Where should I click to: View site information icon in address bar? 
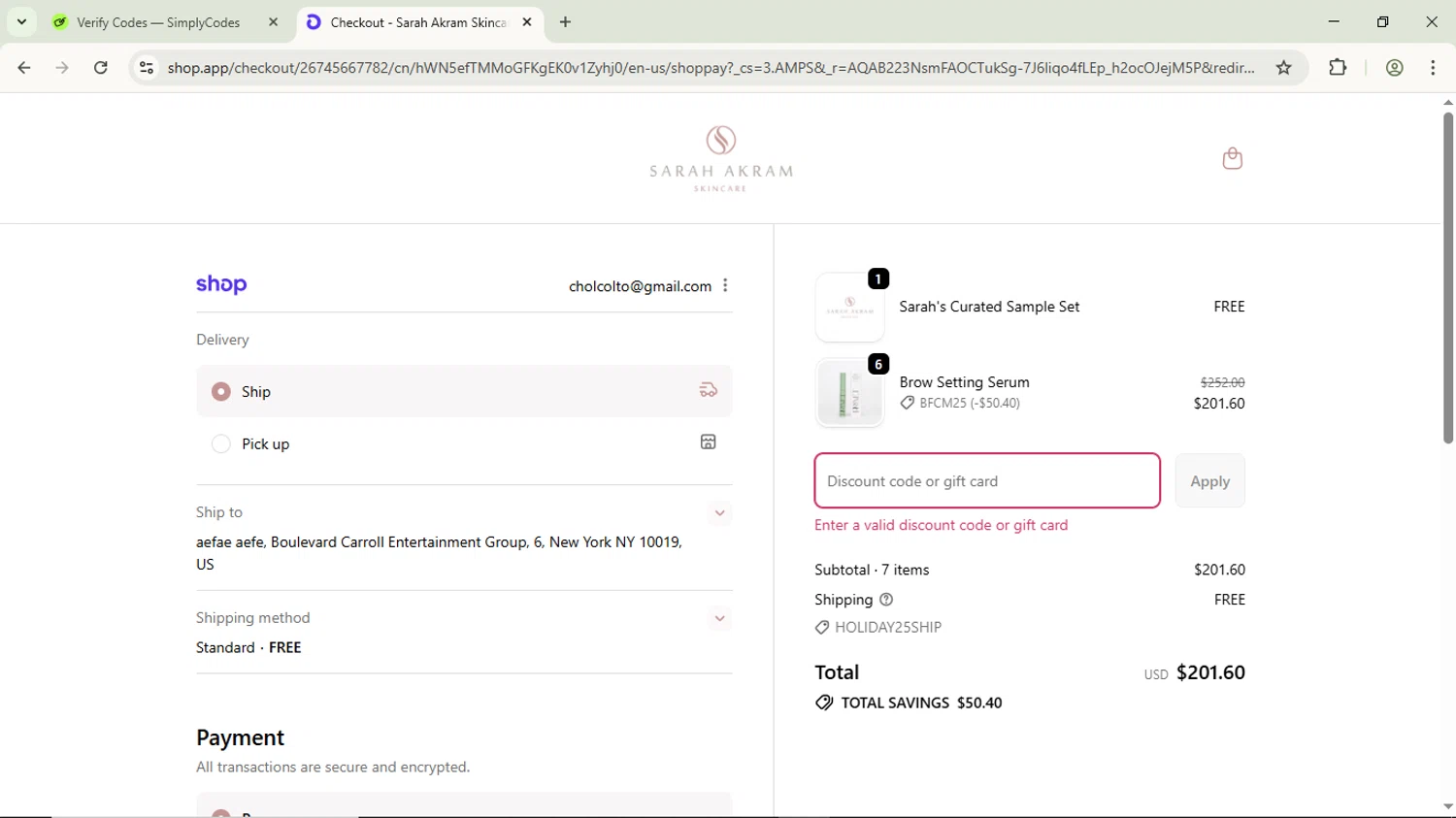coord(147,67)
